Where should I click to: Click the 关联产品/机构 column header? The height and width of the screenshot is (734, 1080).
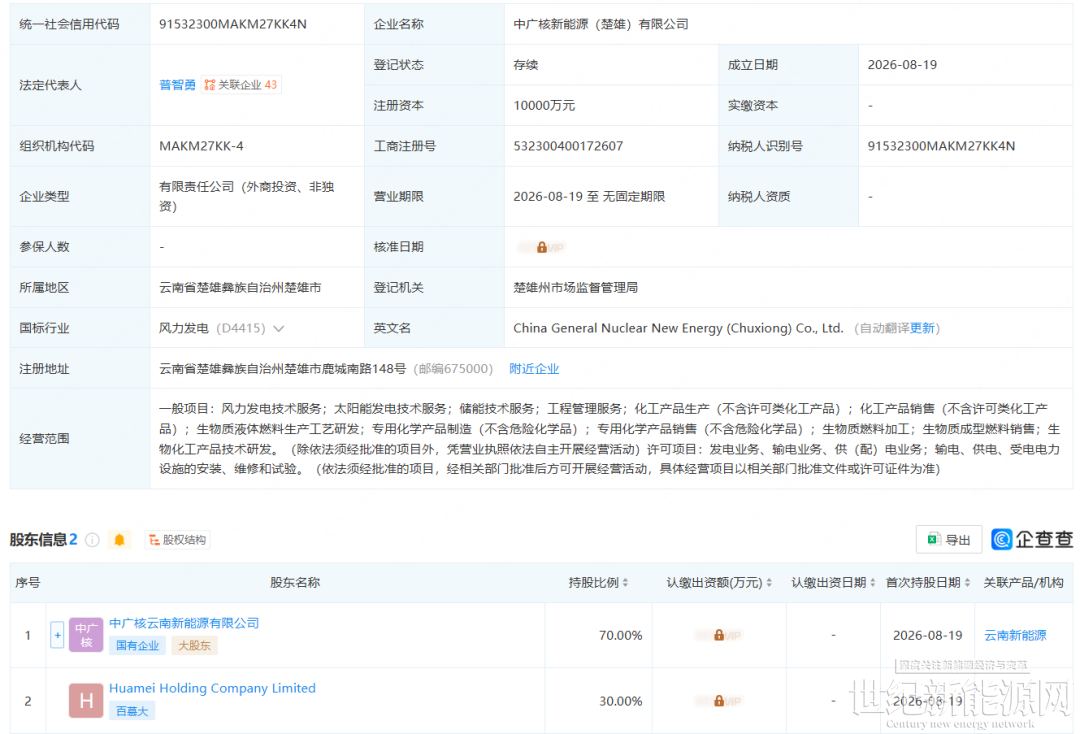(x=1024, y=583)
